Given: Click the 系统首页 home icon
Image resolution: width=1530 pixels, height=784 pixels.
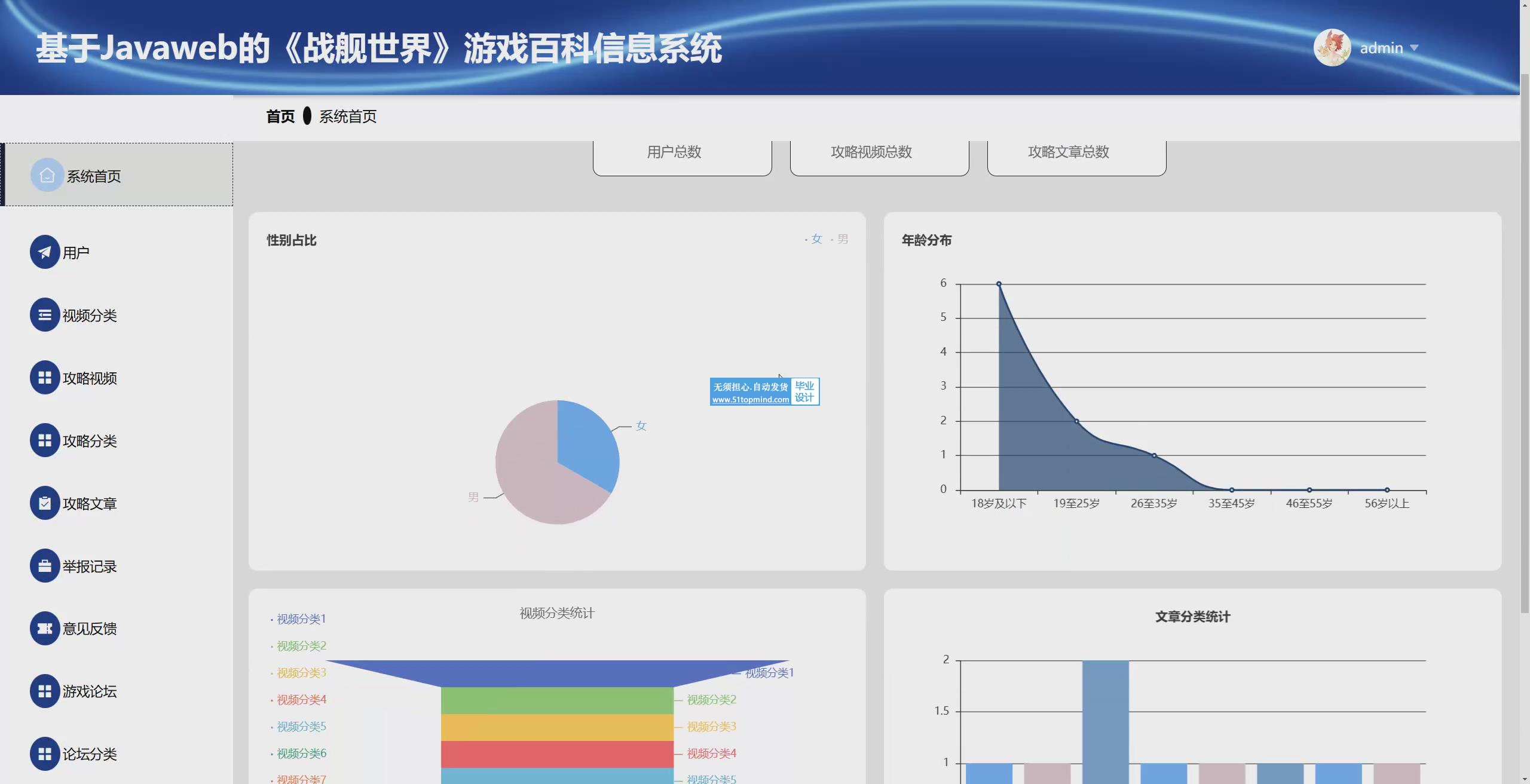Looking at the screenshot, I should point(47,175).
